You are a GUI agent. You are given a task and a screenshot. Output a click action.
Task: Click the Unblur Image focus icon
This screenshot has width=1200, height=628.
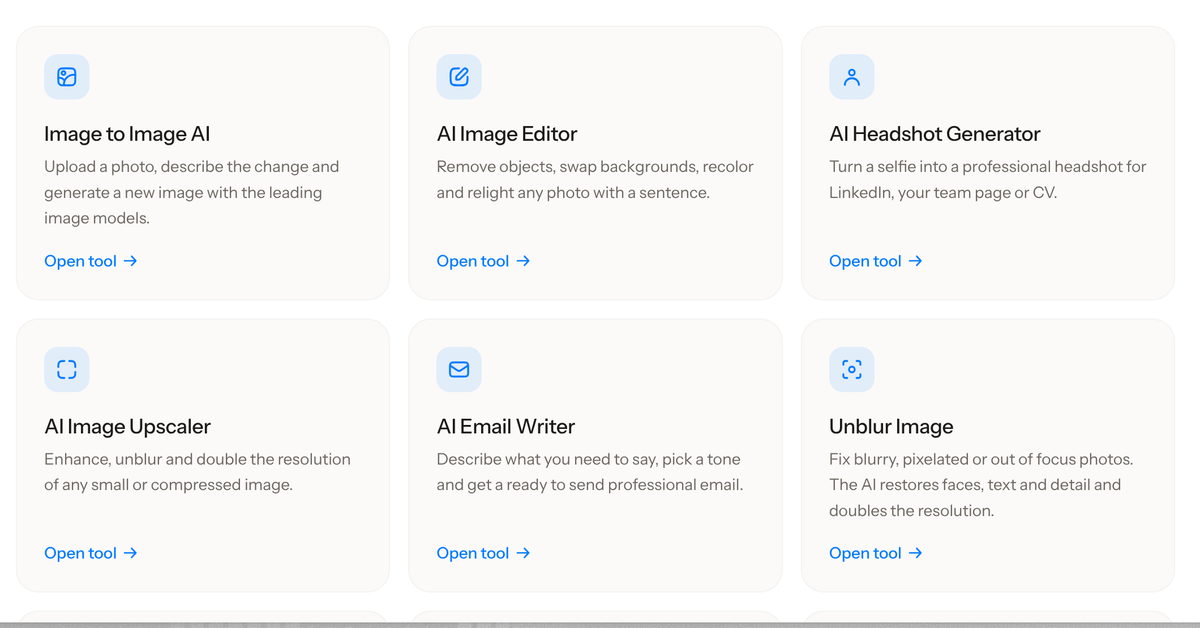[852, 369]
